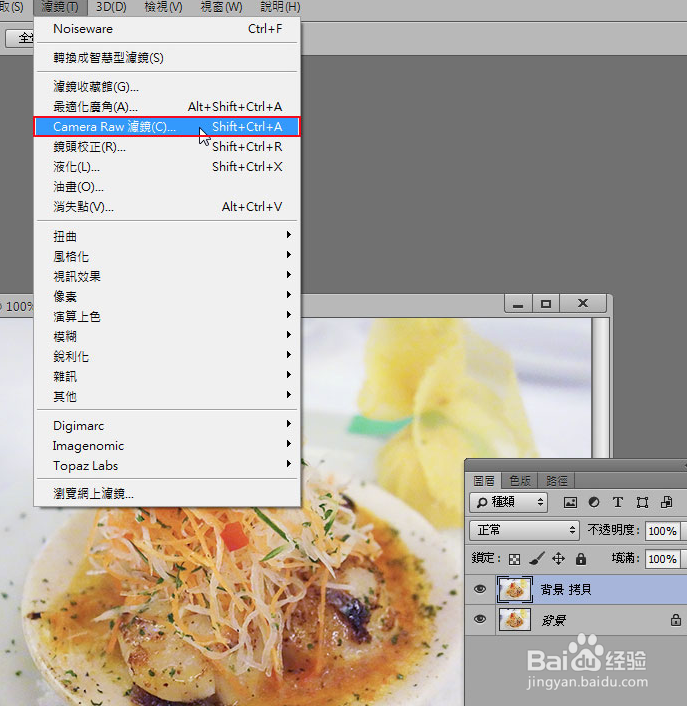
Task: Filter layers by type (T) icon
Action: click(x=618, y=502)
